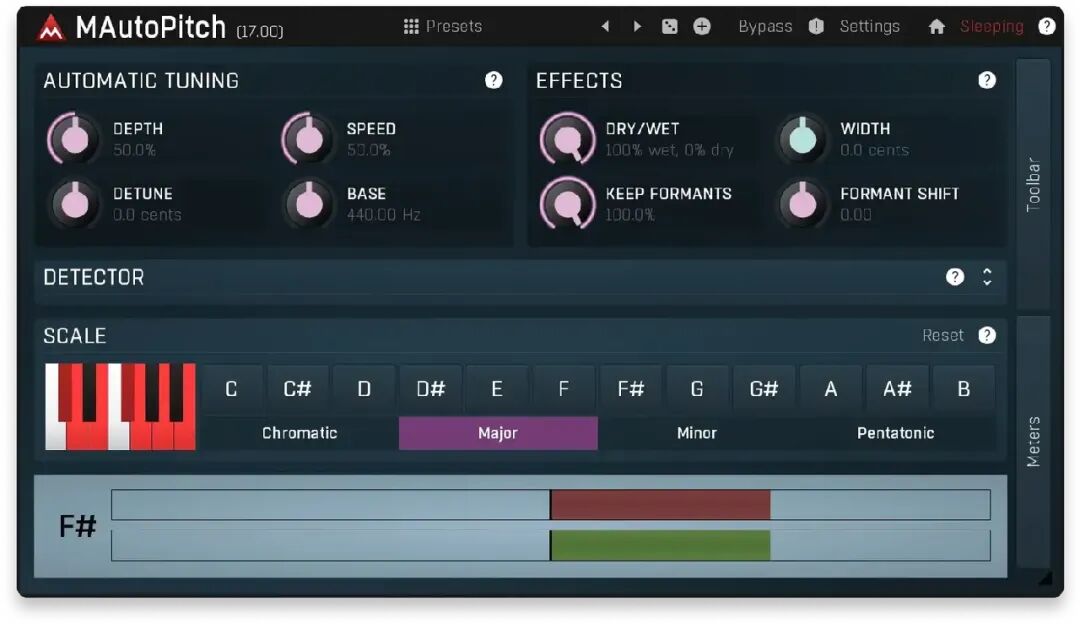The height and width of the screenshot is (624, 1080).
Task: Click the home icon
Action: pos(937,26)
